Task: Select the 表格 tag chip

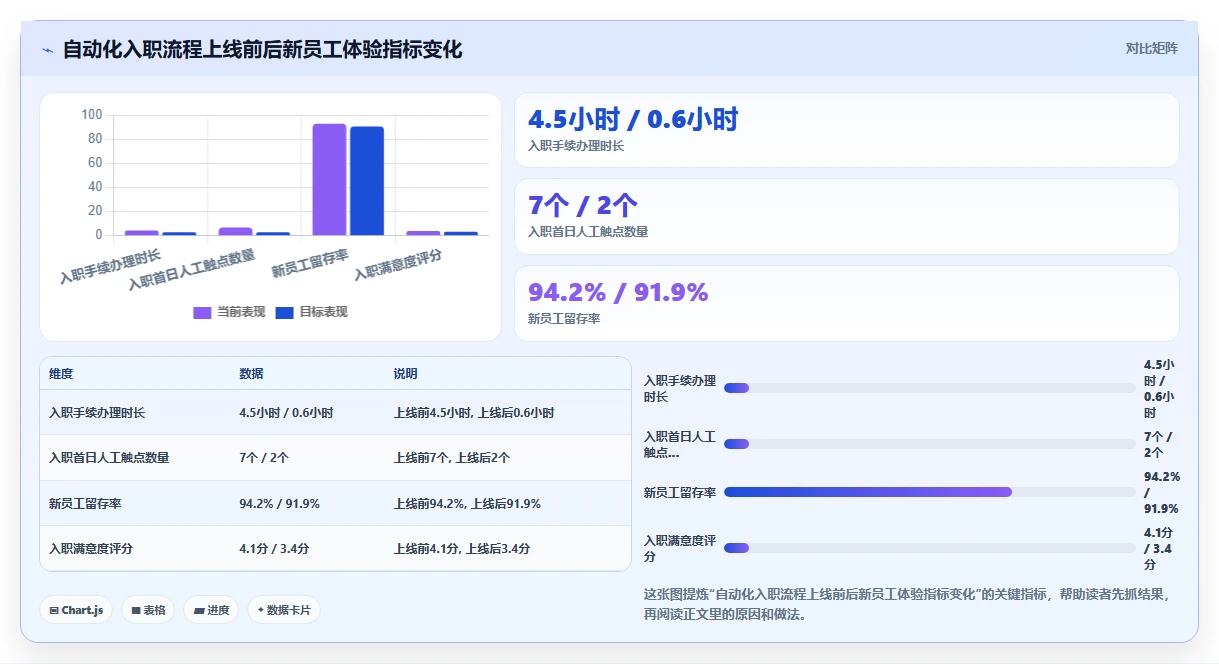Action: click(x=148, y=610)
